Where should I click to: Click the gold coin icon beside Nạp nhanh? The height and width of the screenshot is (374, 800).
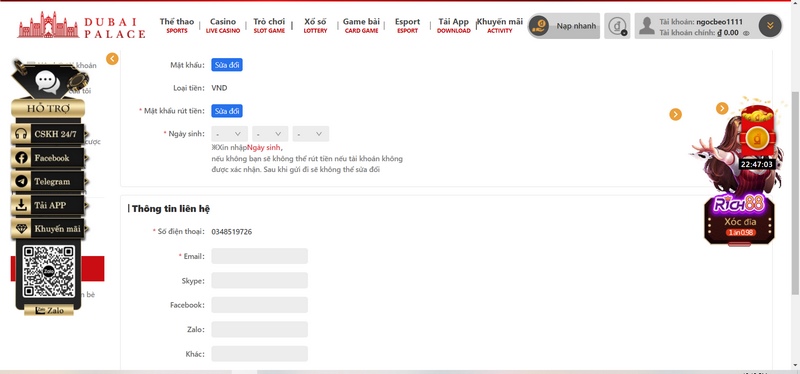coord(539,26)
